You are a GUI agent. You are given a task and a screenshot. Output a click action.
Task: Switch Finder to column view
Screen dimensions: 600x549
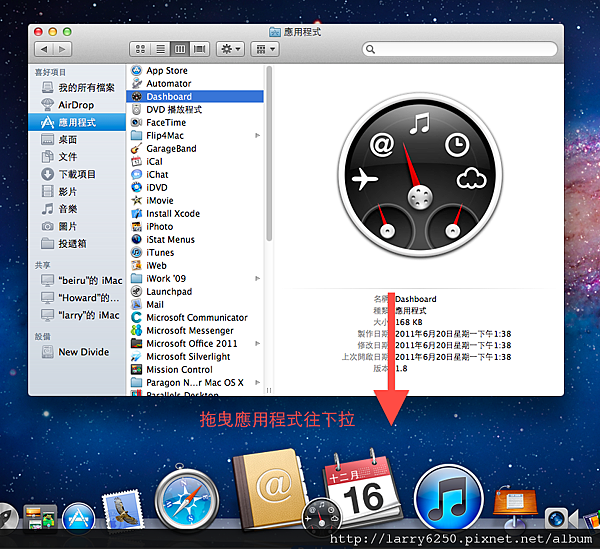pos(180,49)
